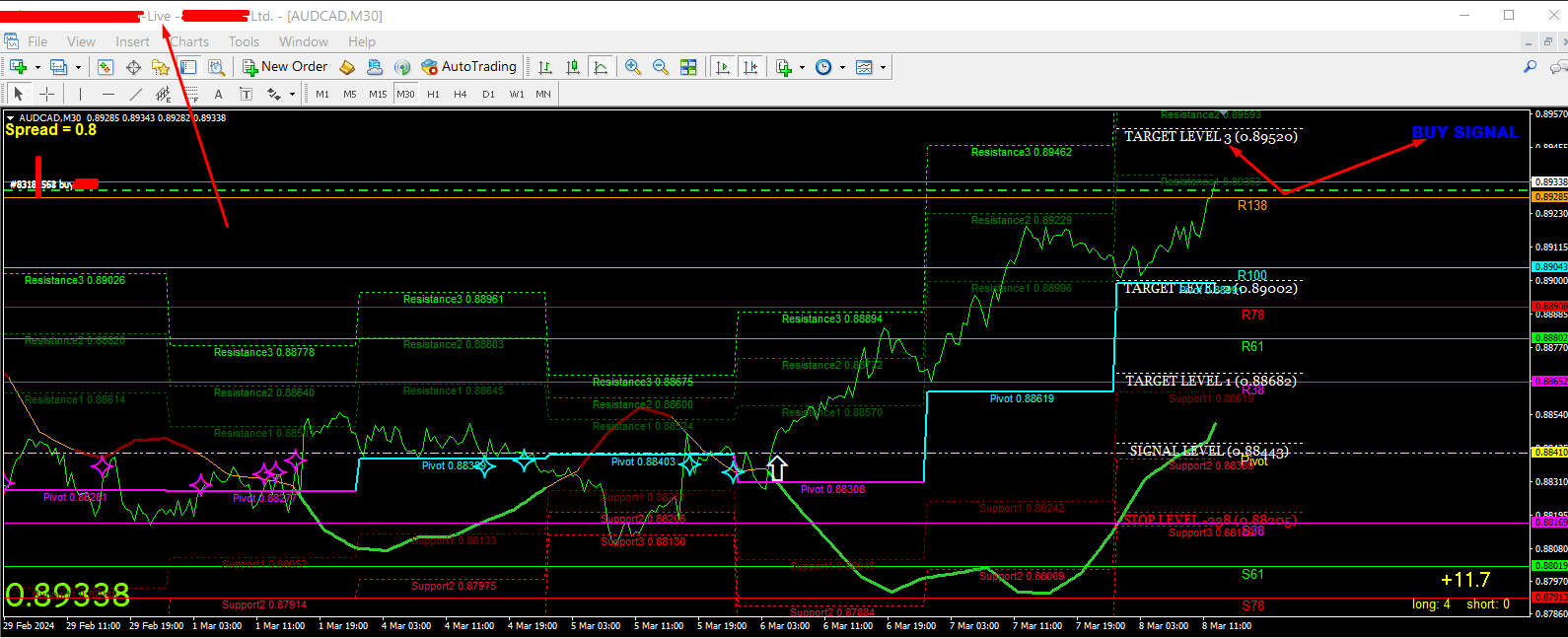
Task: Expand the indicators list dropdown arrow
Action: (x=802, y=67)
